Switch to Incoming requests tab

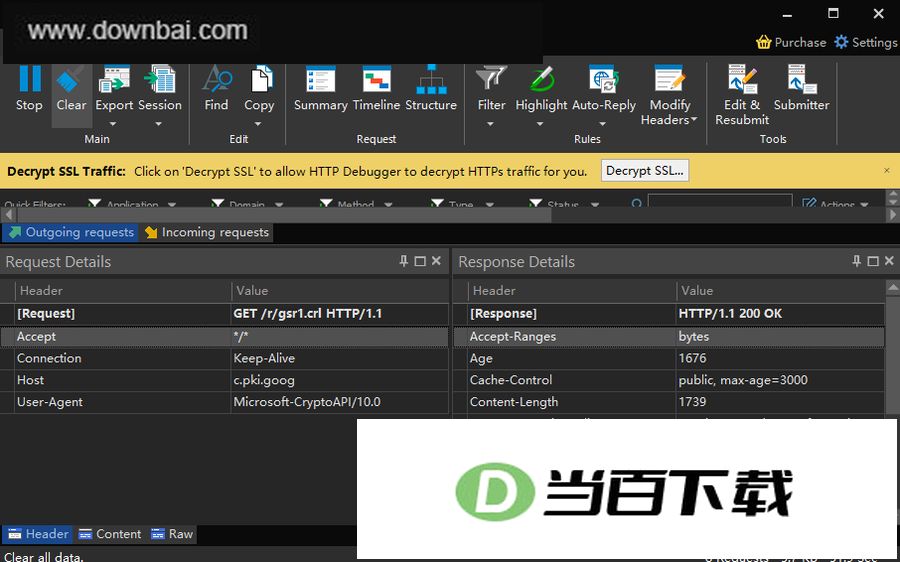(x=207, y=232)
